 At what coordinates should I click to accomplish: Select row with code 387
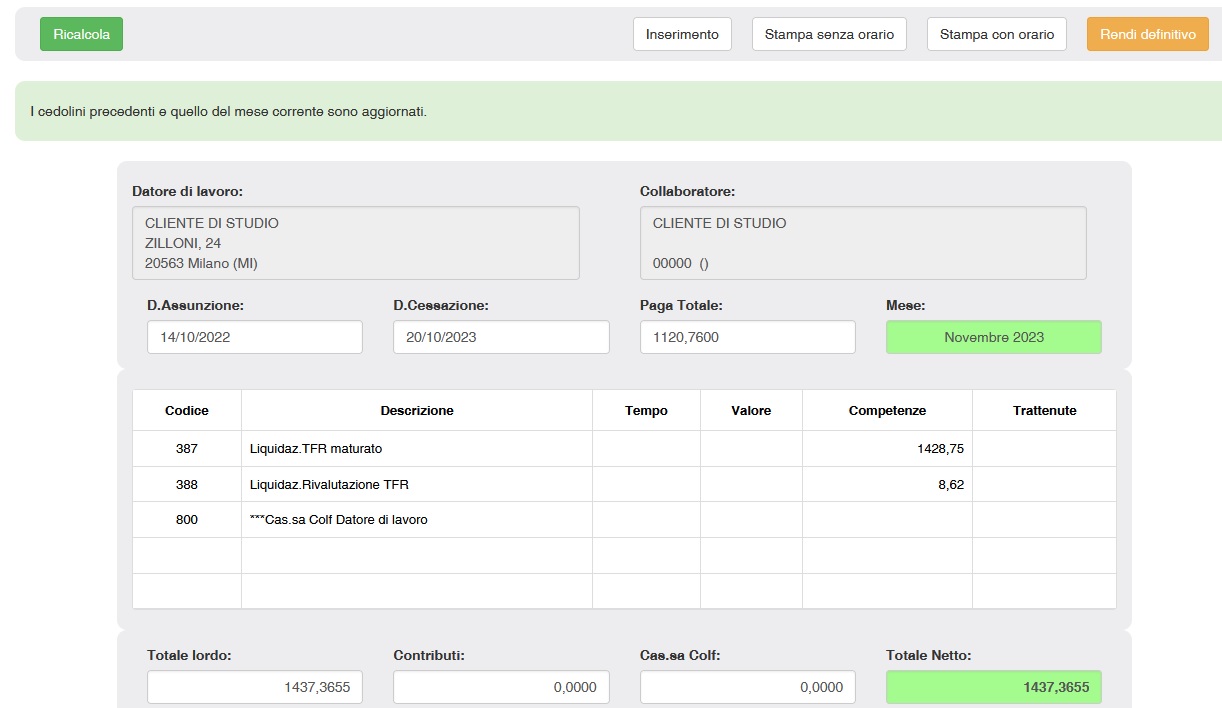(x=187, y=449)
